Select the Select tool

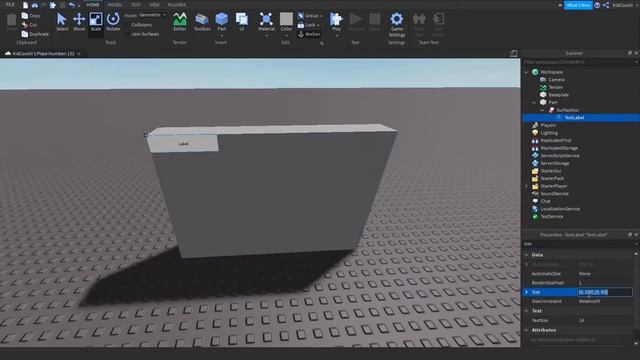pos(62,22)
